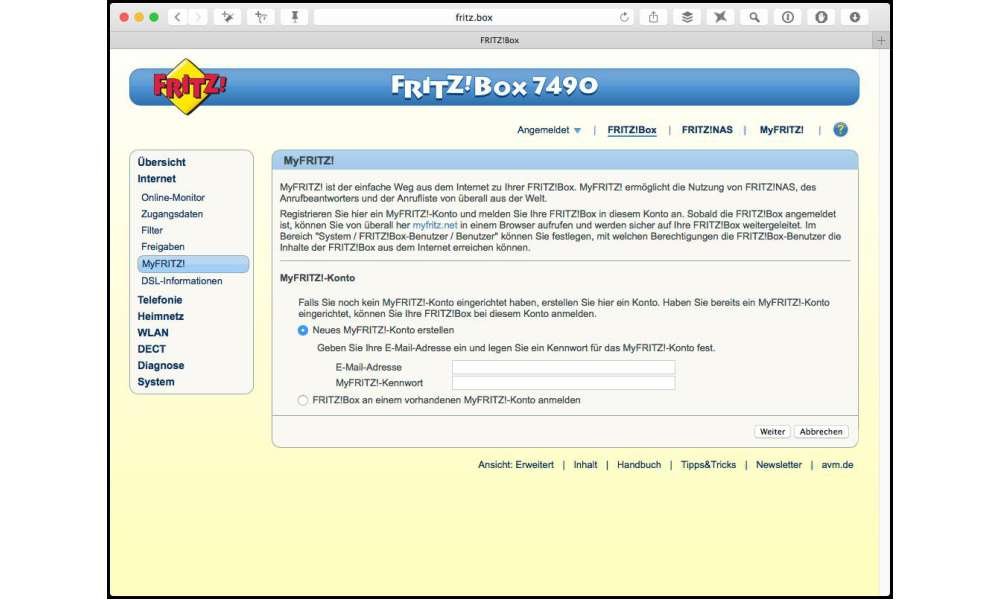Click the stacked layers extension icon
Screen dimensions: 1000x600
click(687, 17)
